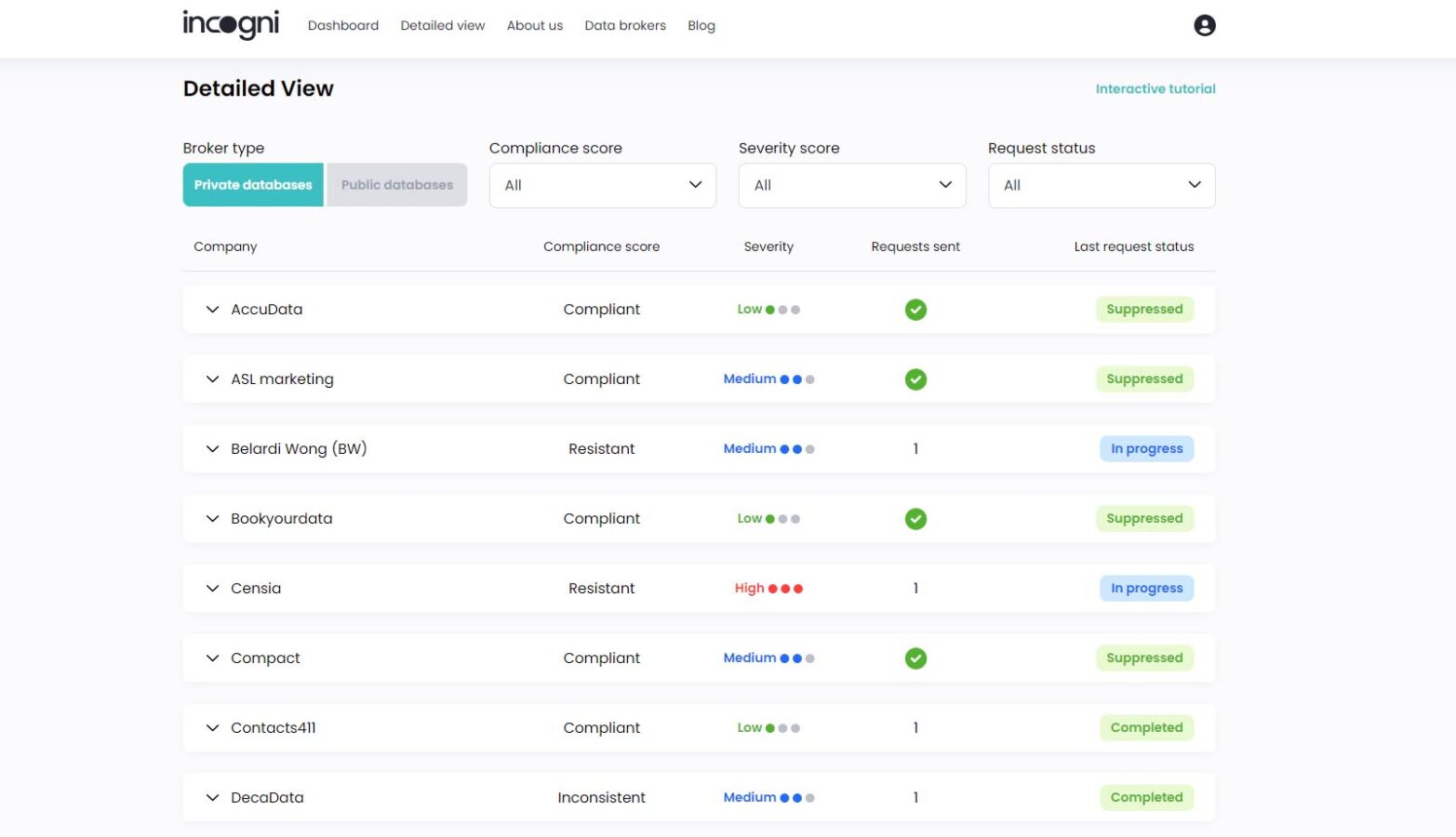Screen dimensions: 1456x837
Task: Click the Belardi Wong (BW) company name
Action: [299, 449]
